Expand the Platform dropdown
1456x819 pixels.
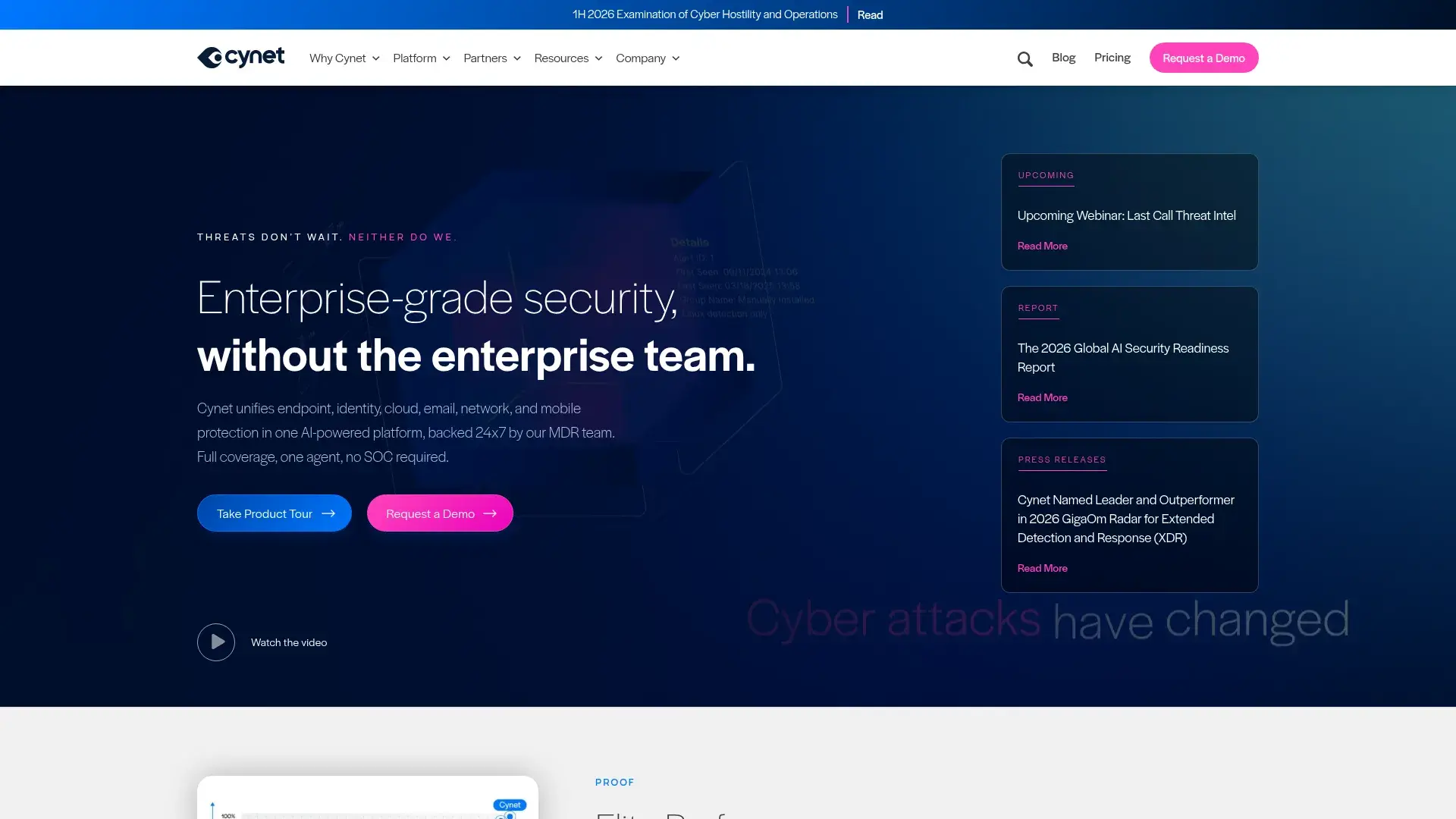pos(422,58)
